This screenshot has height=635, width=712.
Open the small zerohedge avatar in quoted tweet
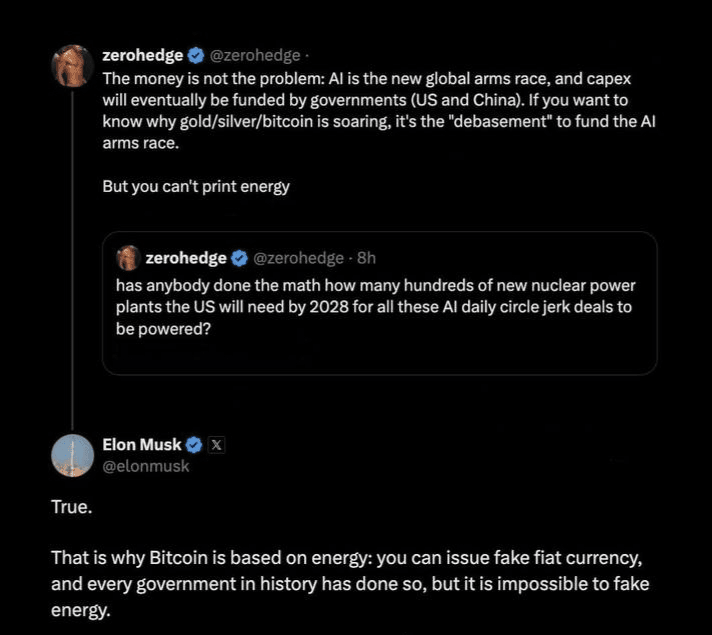127,258
